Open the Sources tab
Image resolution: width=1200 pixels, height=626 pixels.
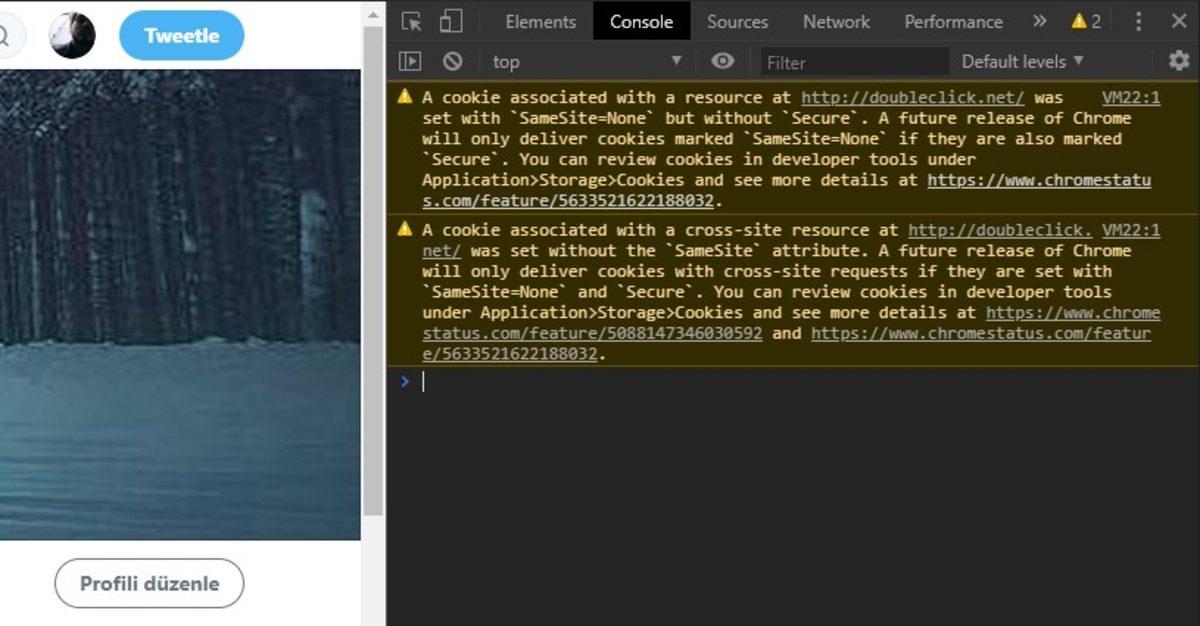coord(737,21)
